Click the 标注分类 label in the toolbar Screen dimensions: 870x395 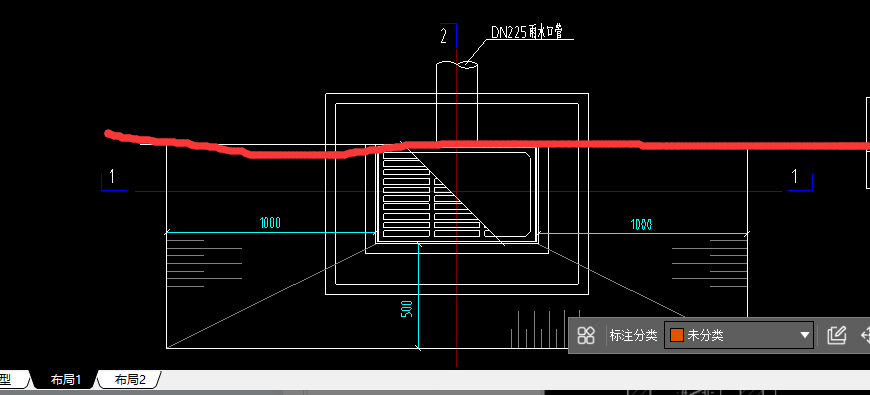[633, 335]
